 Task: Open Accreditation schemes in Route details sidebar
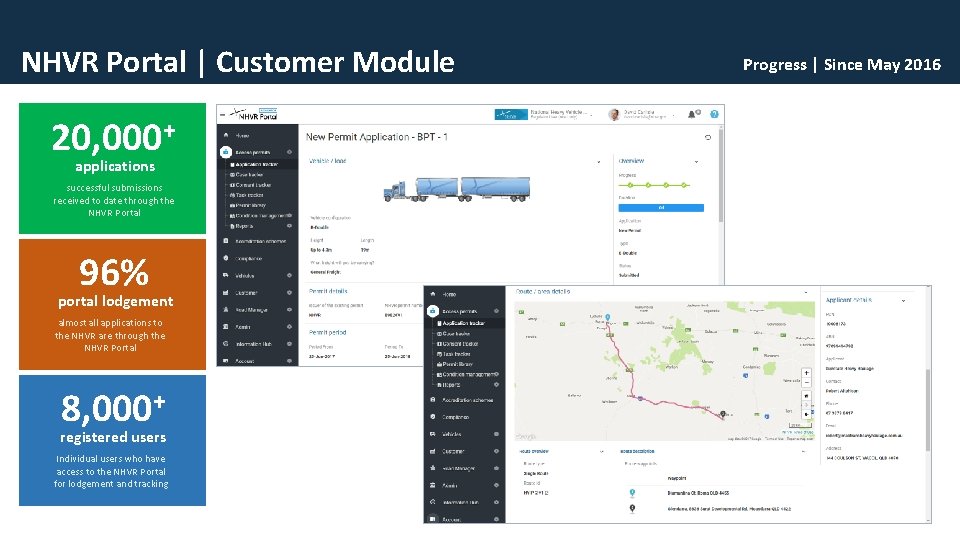coord(467,400)
